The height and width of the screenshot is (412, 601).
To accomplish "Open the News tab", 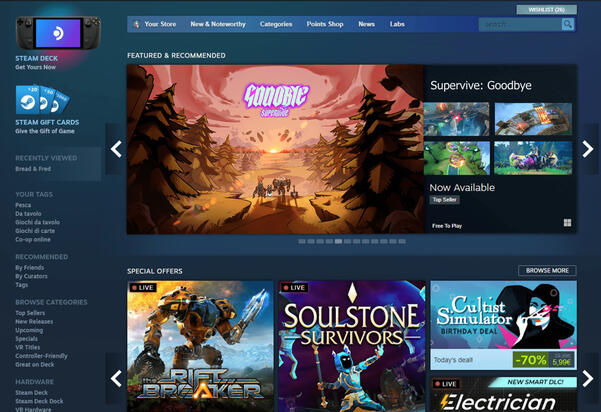I will pyautogui.click(x=366, y=24).
